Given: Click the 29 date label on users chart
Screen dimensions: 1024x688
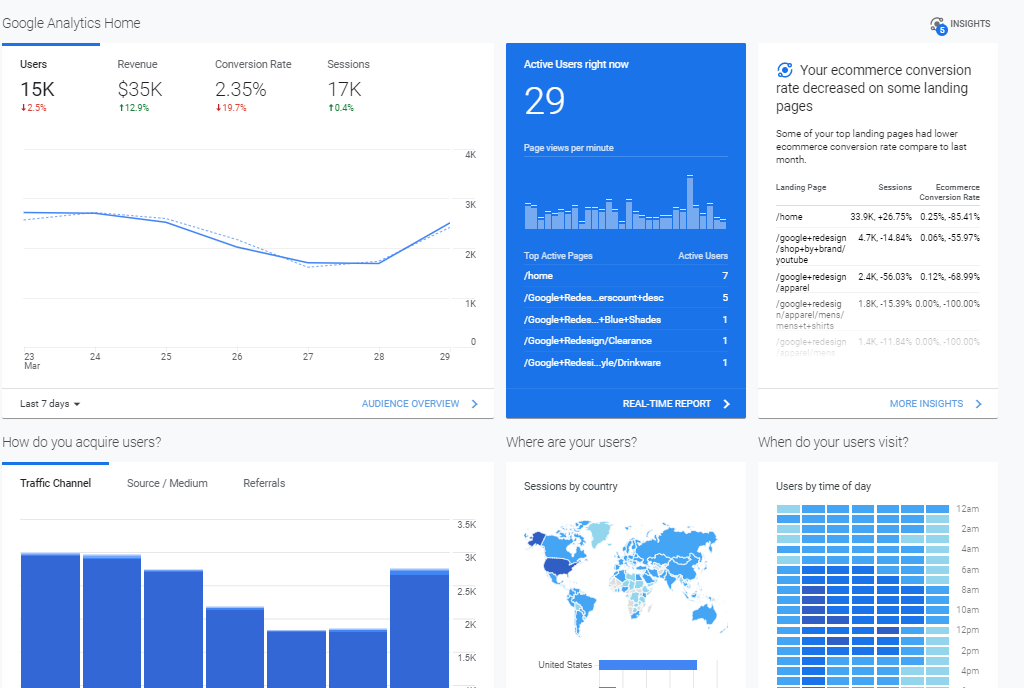Looking at the screenshot, I should point(445,356).
